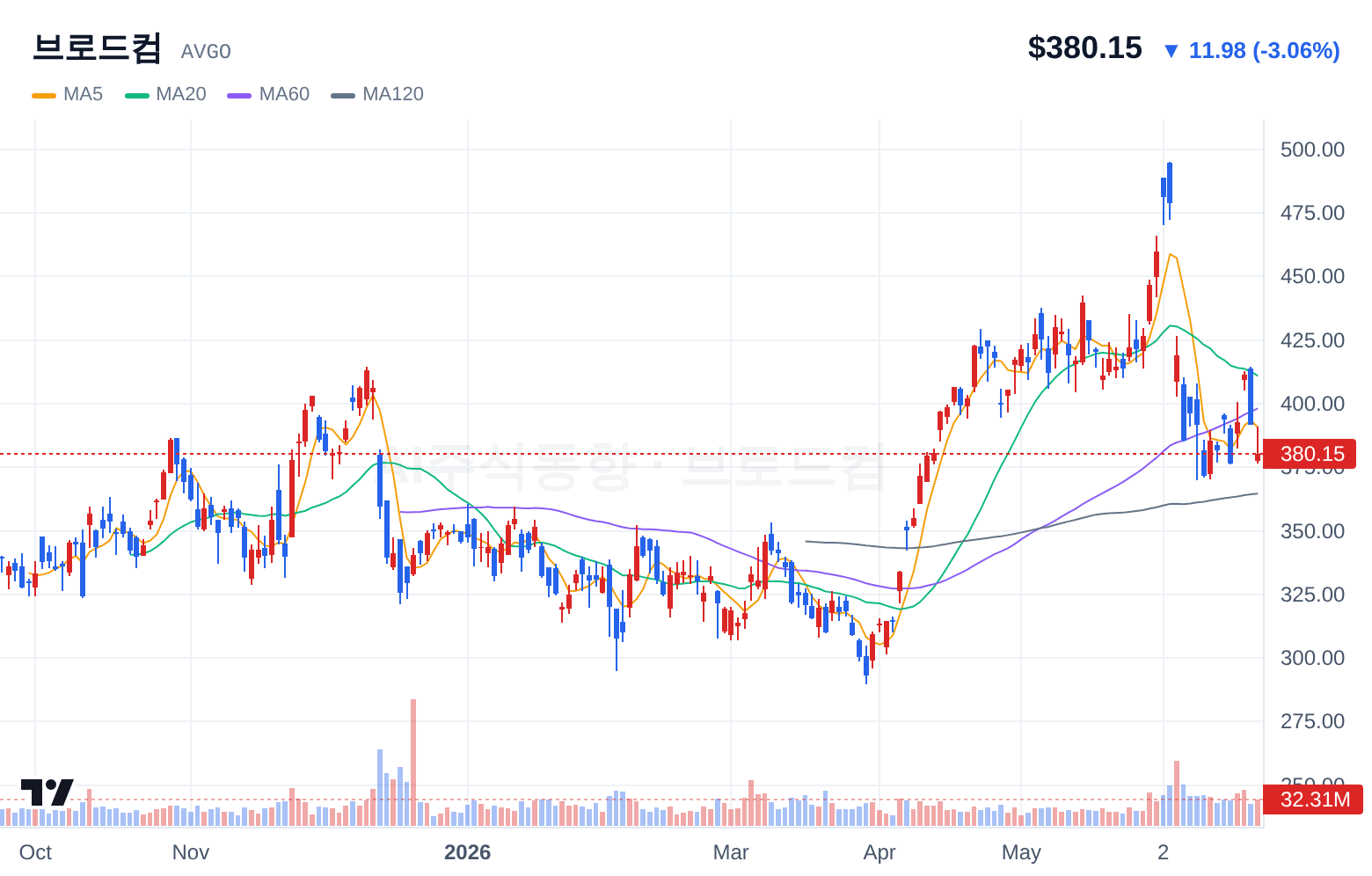Select the Apr label on time axis
Viewport: 1372px width, 876px height.
(879, 852)
